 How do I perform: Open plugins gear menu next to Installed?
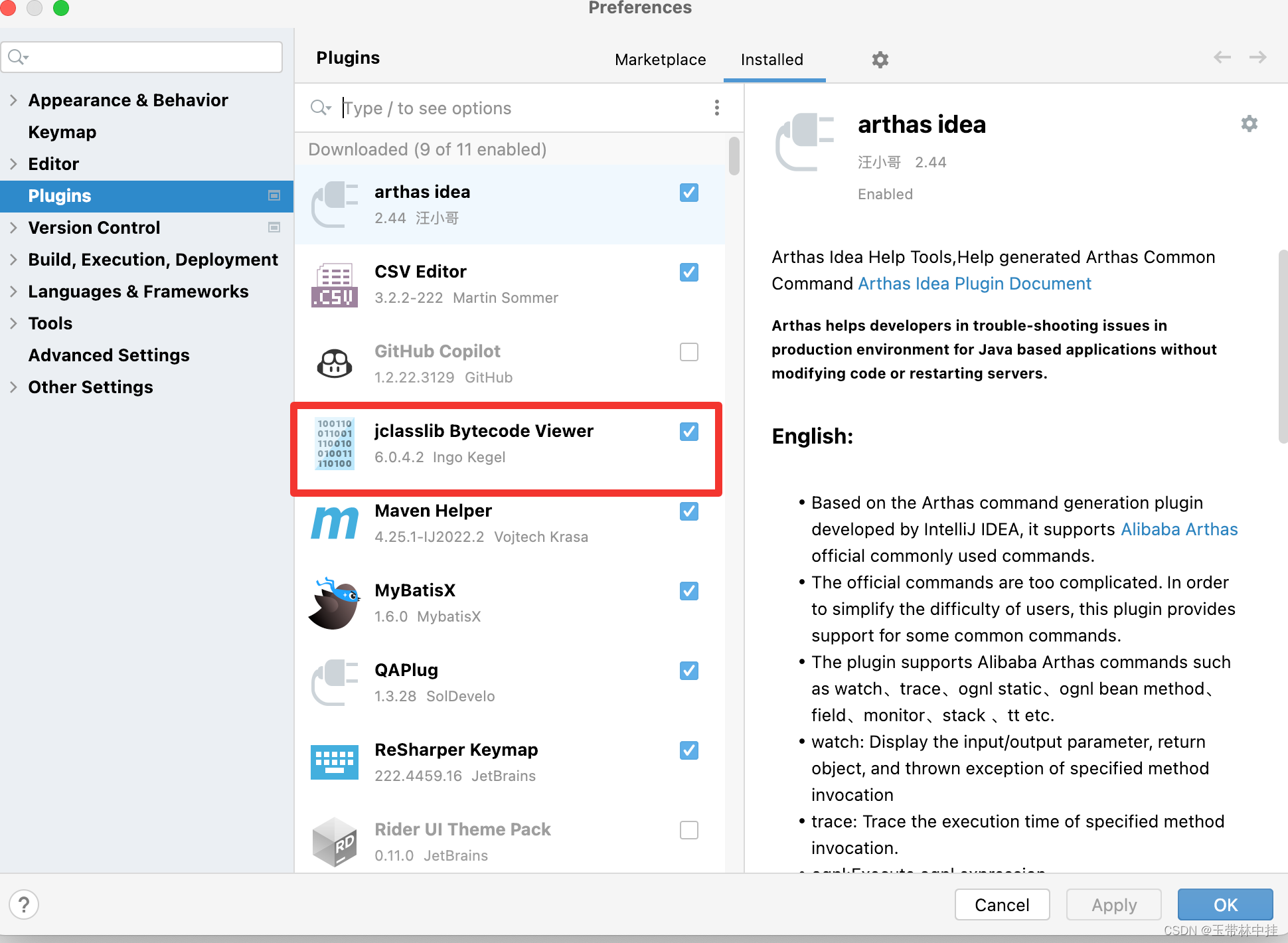point(880,60)
